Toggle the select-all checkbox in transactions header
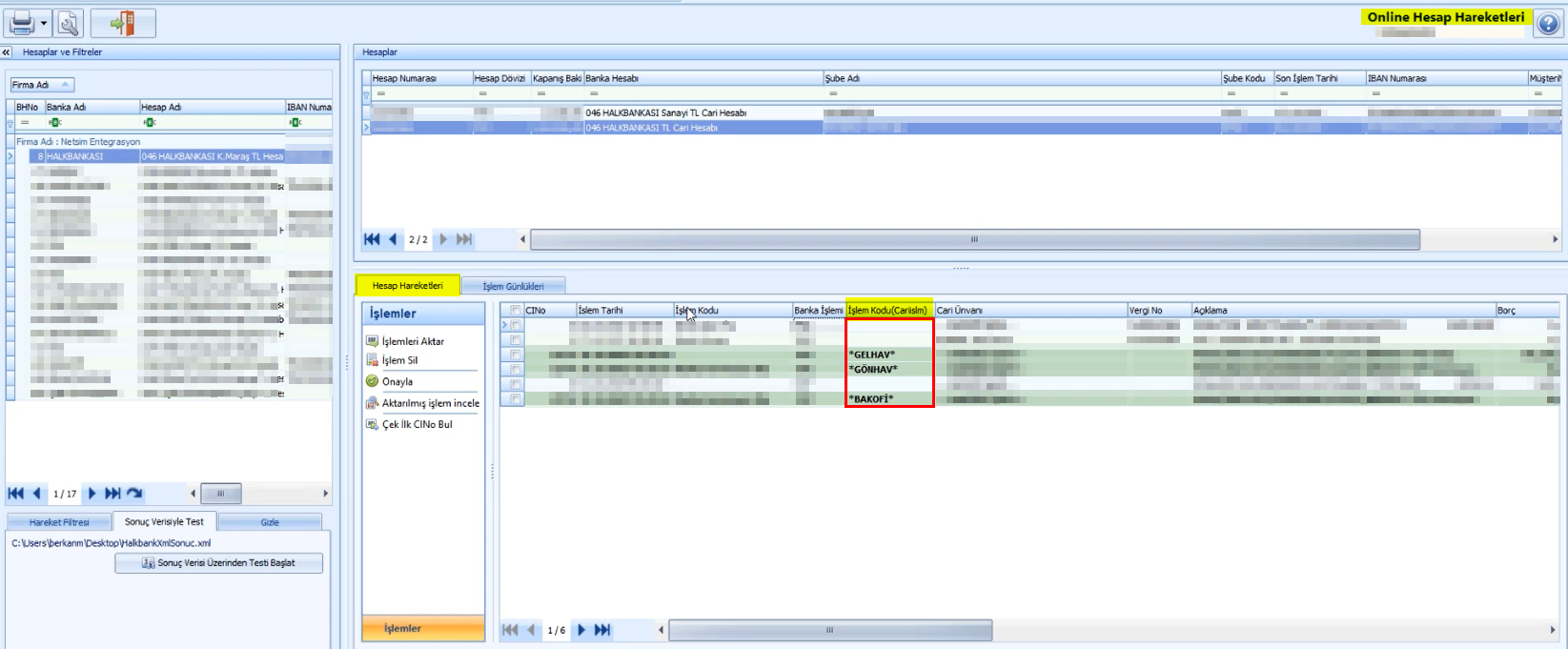1568x649 pixels. pyautogui.click(x=516, y=310)
